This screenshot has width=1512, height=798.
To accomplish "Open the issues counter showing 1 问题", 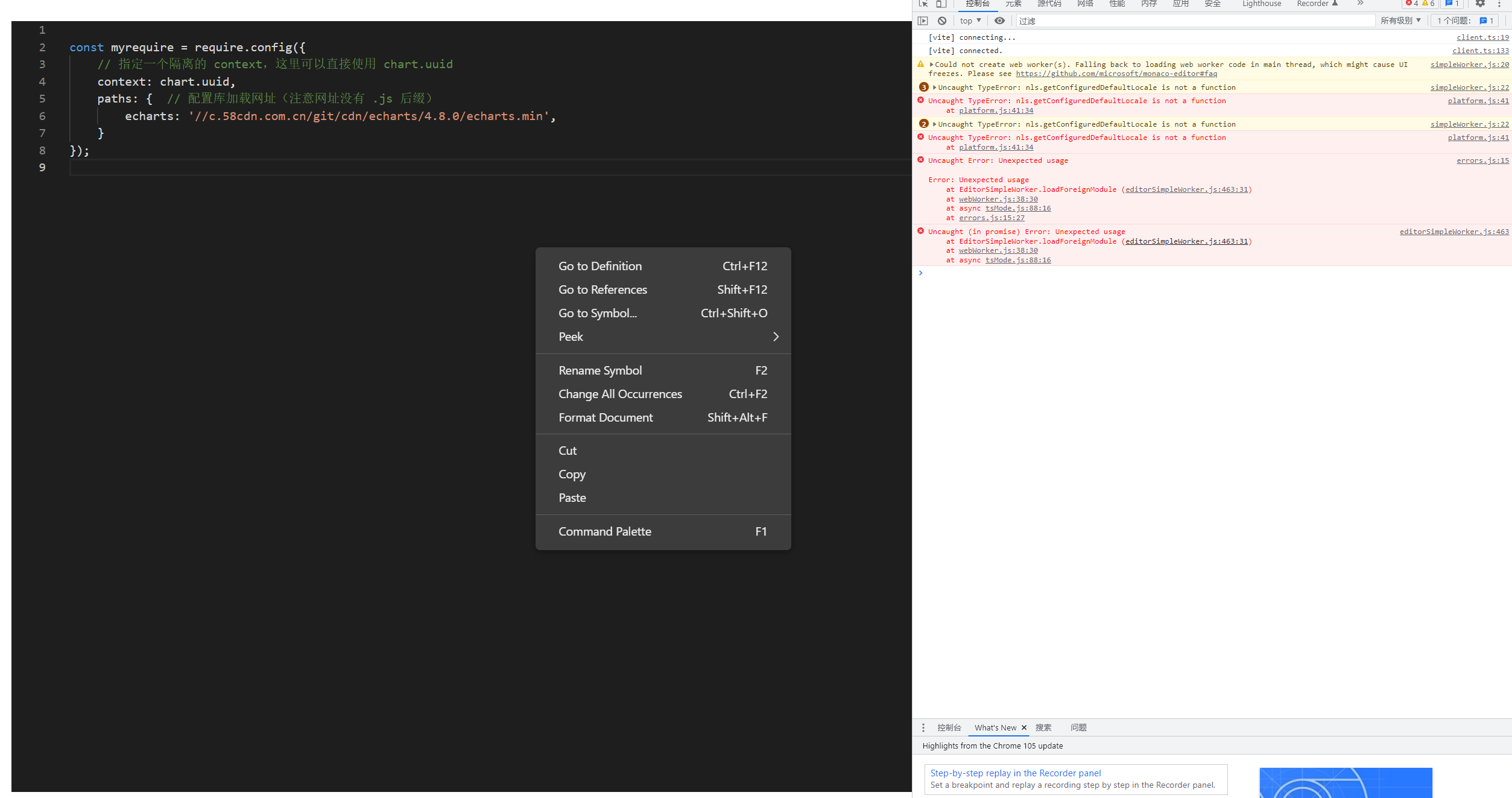I will pos(1464,20).
